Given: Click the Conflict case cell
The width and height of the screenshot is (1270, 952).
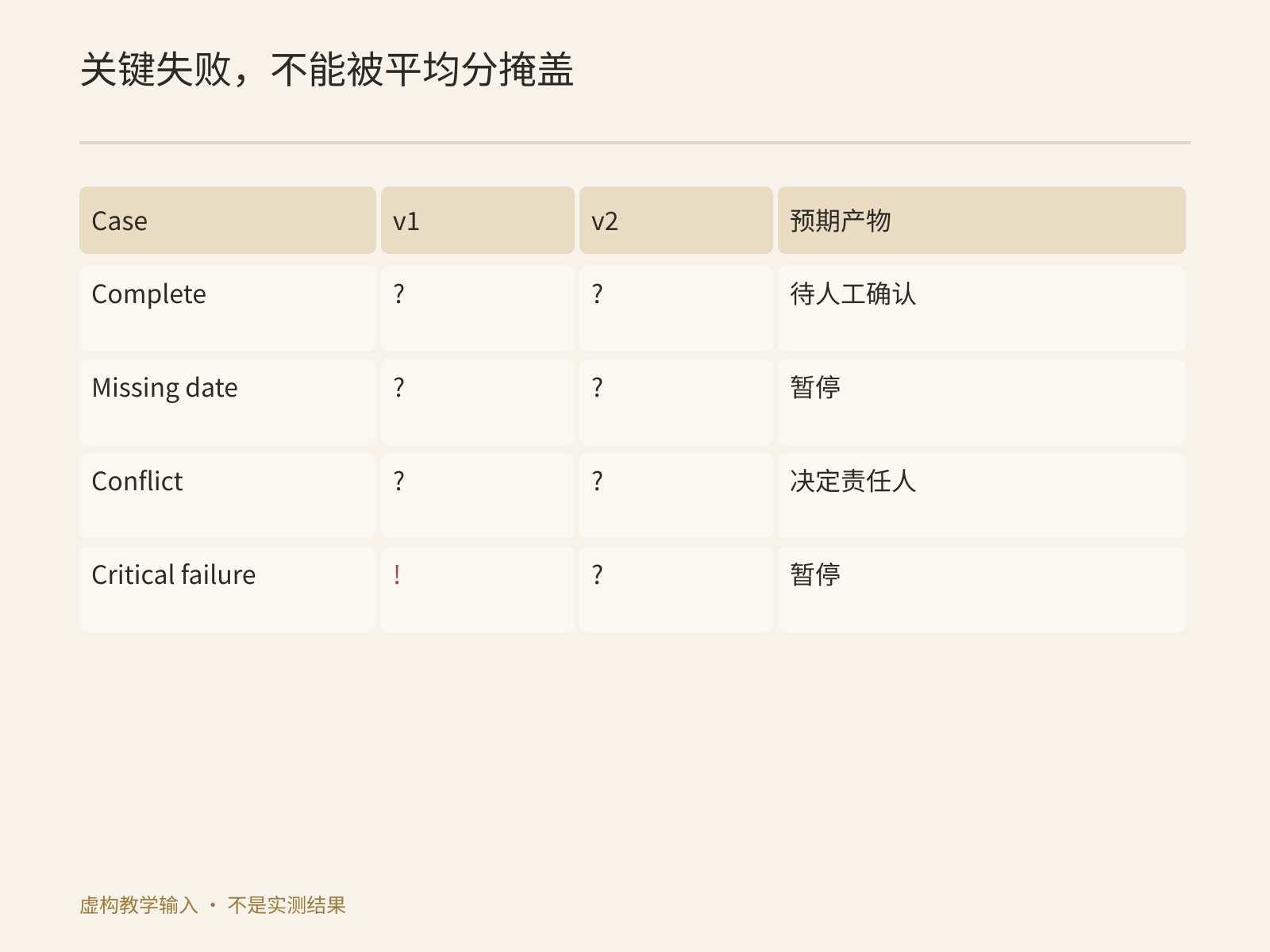Looking at the screenshot, I should tap(228, 496).
